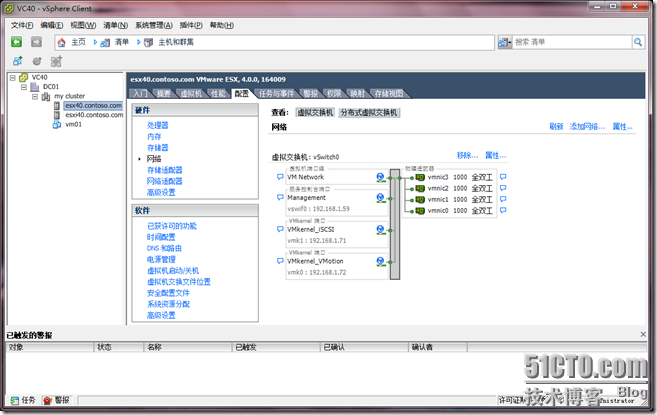Open the info bubble beside Management
This screenshot has width=657, height=415.
(x=280, y=197)
